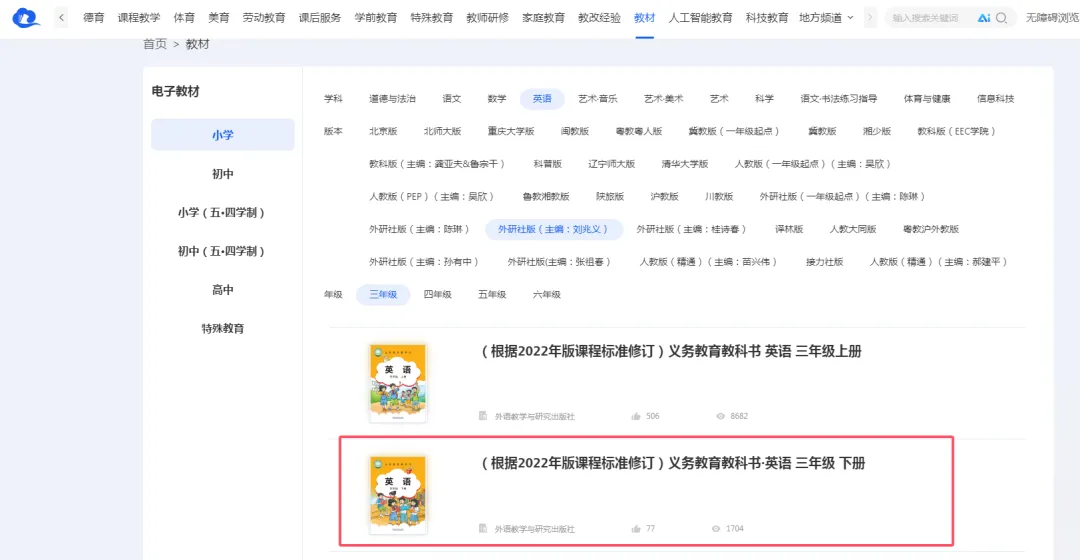This screenshot has height=560, width=1080.
Task: Open the 三年级上册 textbook cover thumbnail
Action: 398,383
